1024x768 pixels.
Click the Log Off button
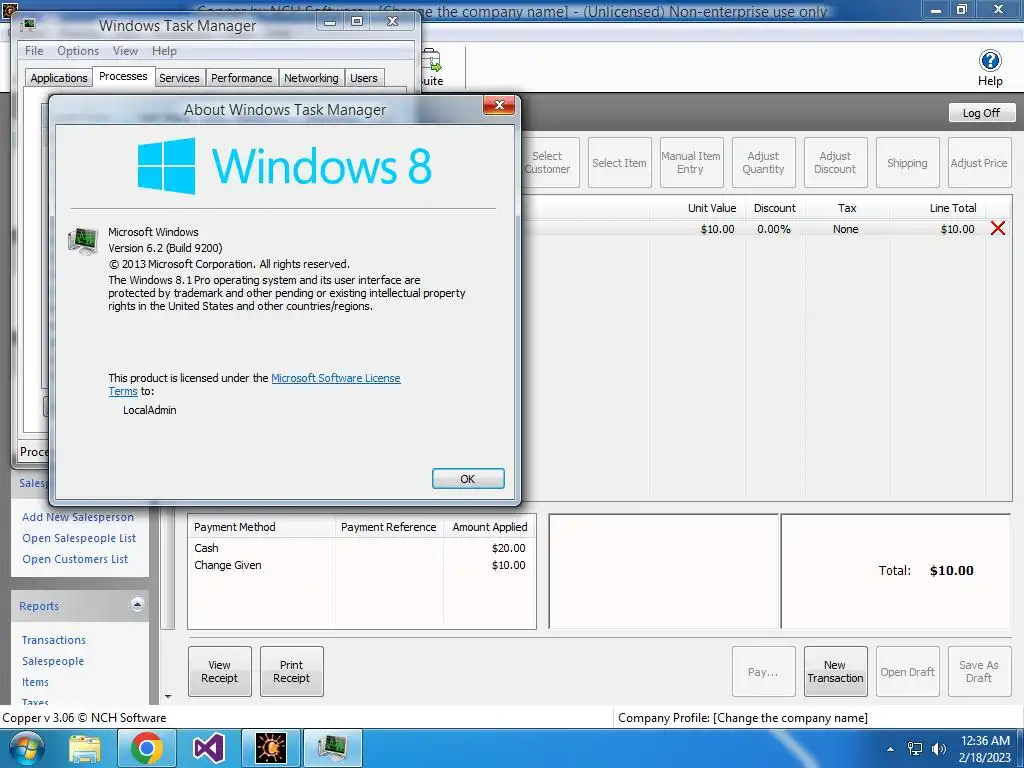(982, 112)
